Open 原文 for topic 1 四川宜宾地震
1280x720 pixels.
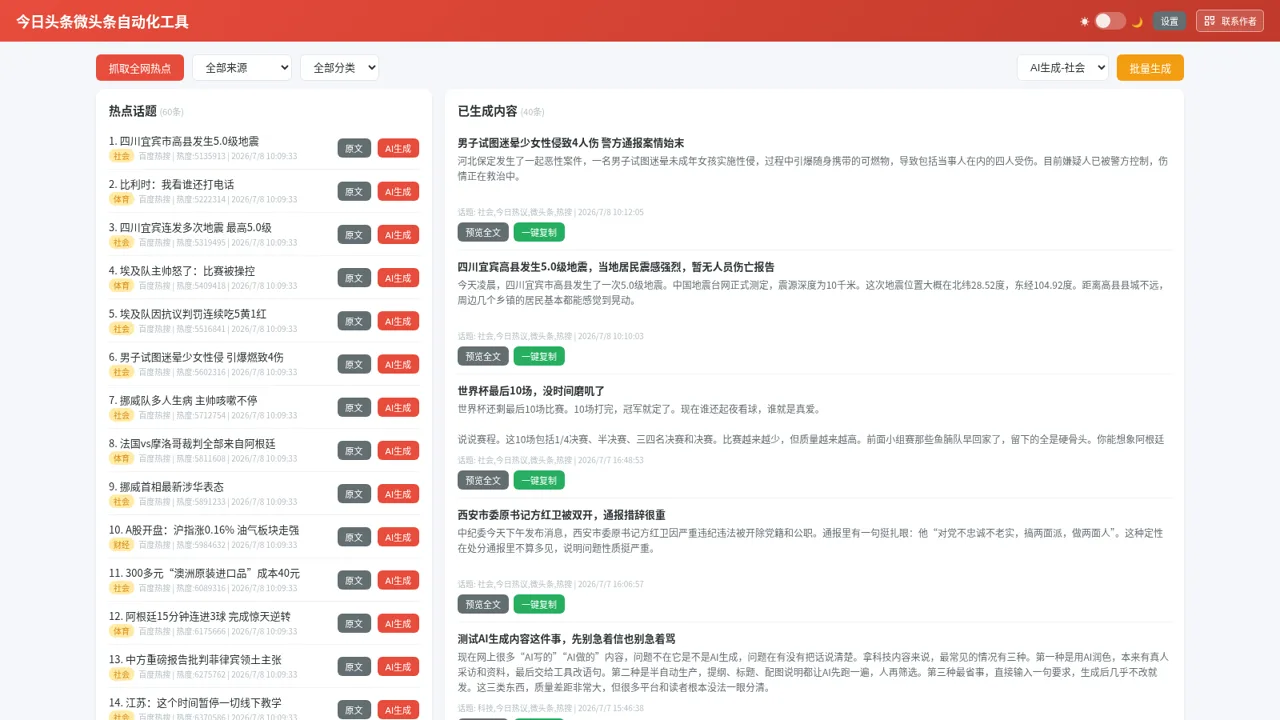coord(354,148)
